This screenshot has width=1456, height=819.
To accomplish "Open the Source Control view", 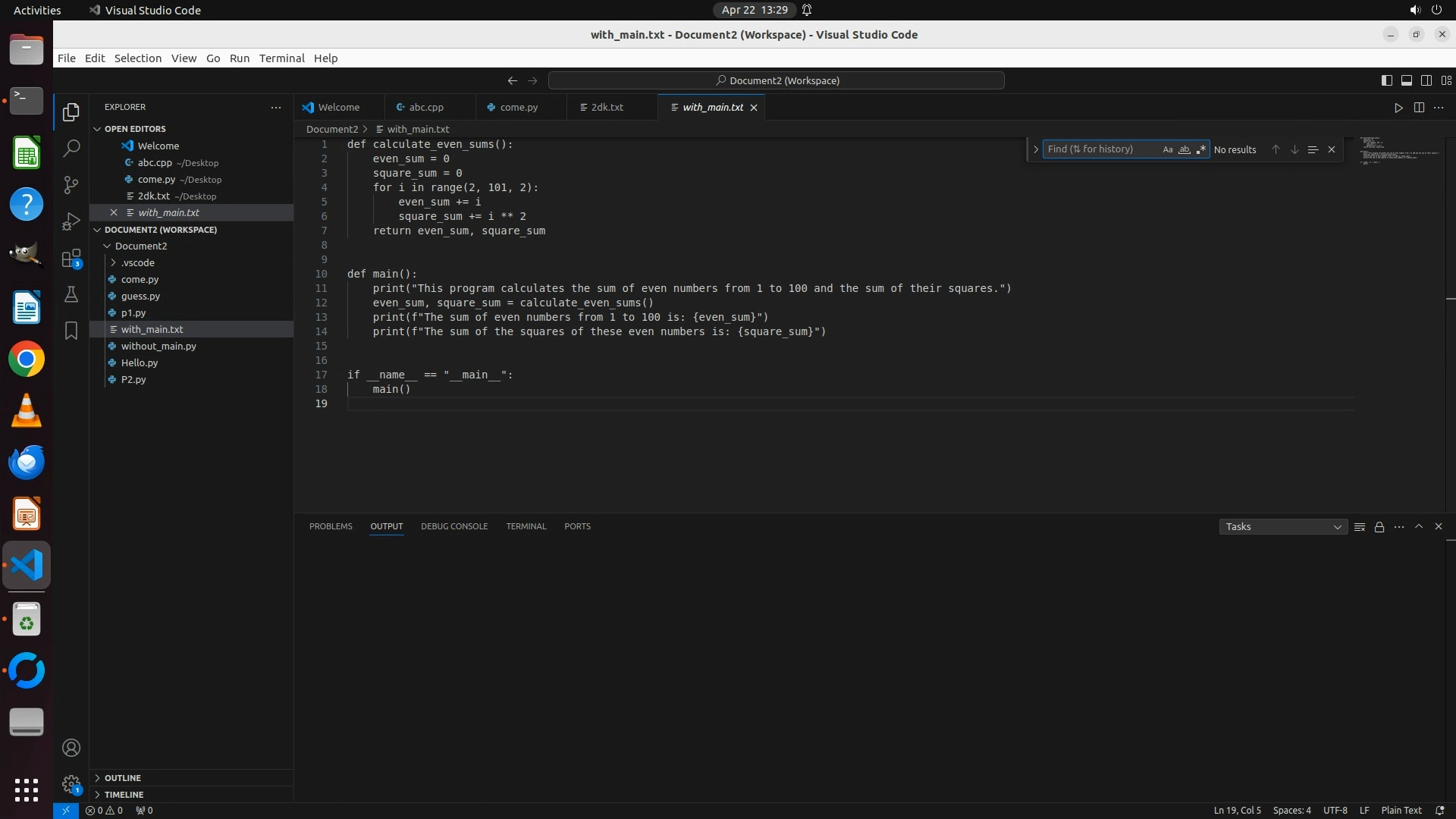I will point(71,185).
